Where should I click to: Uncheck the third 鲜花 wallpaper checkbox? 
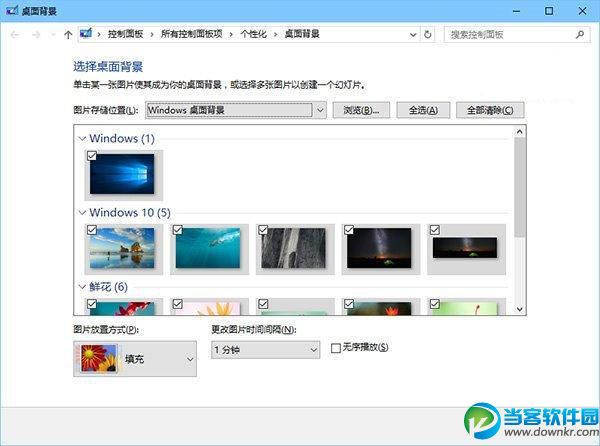[263, 304]
